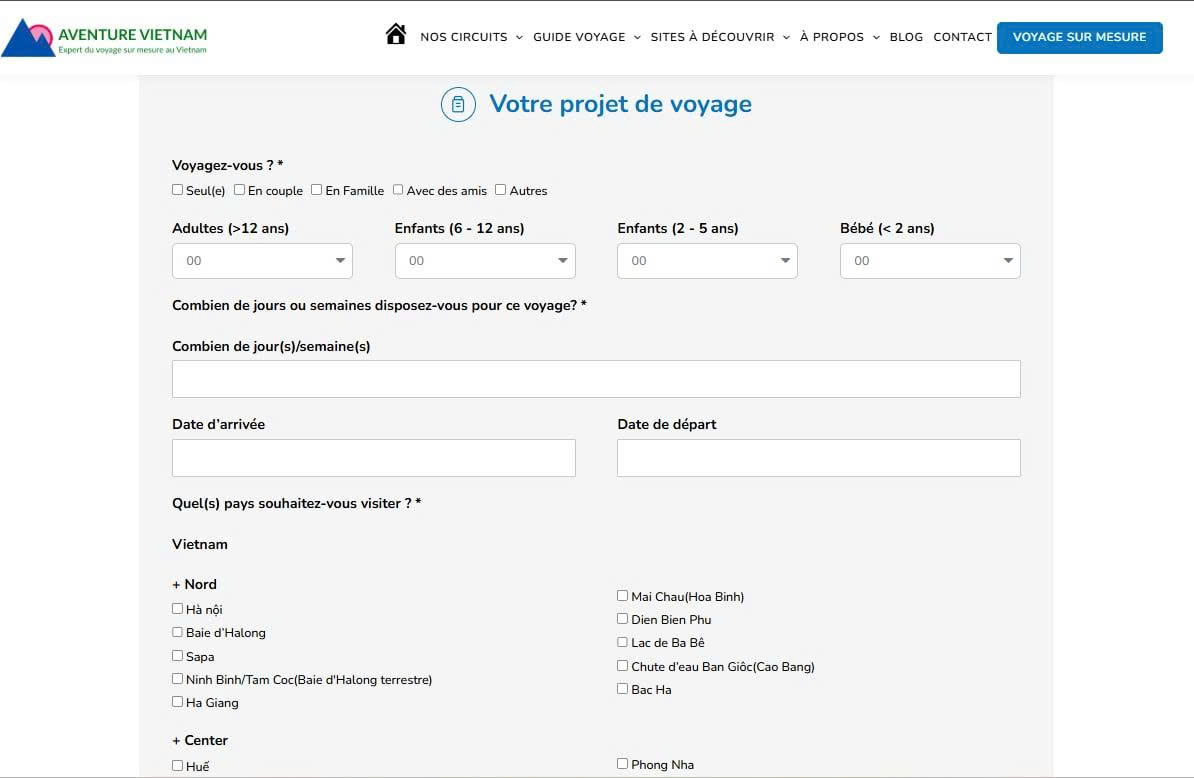Check the Avec des amis option

[397, 190]
